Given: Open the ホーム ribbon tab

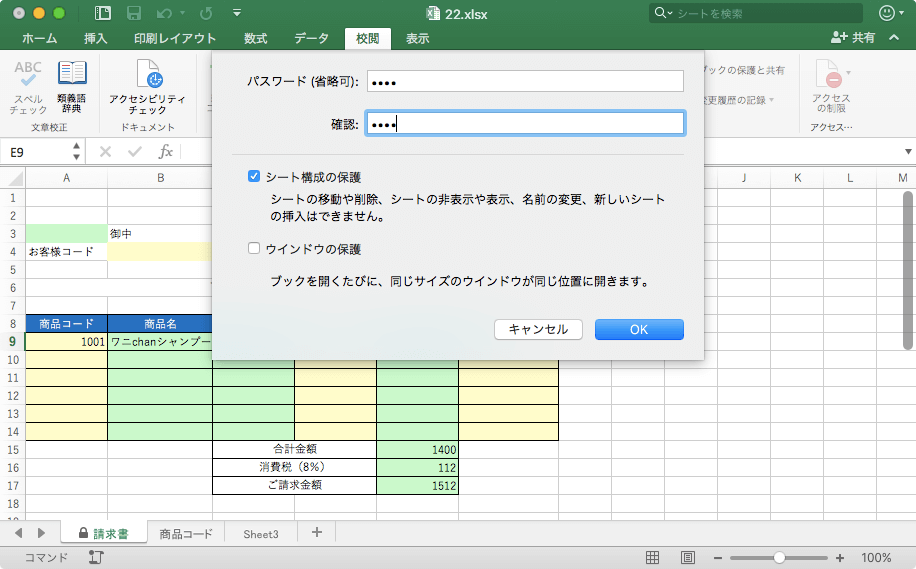Looking at the screenshot, I should point(39,38).
